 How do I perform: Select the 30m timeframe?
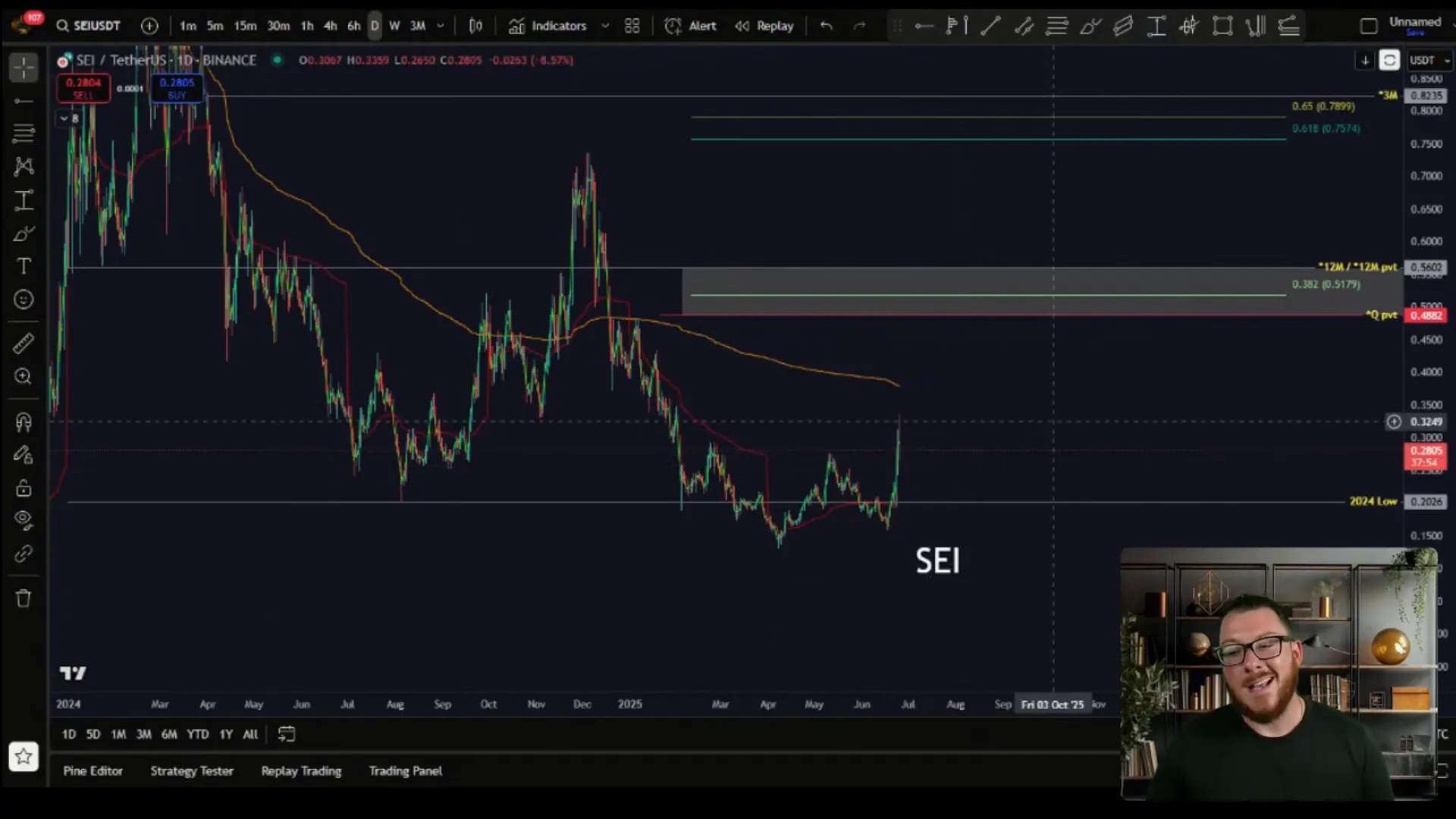tap(278, 26)
